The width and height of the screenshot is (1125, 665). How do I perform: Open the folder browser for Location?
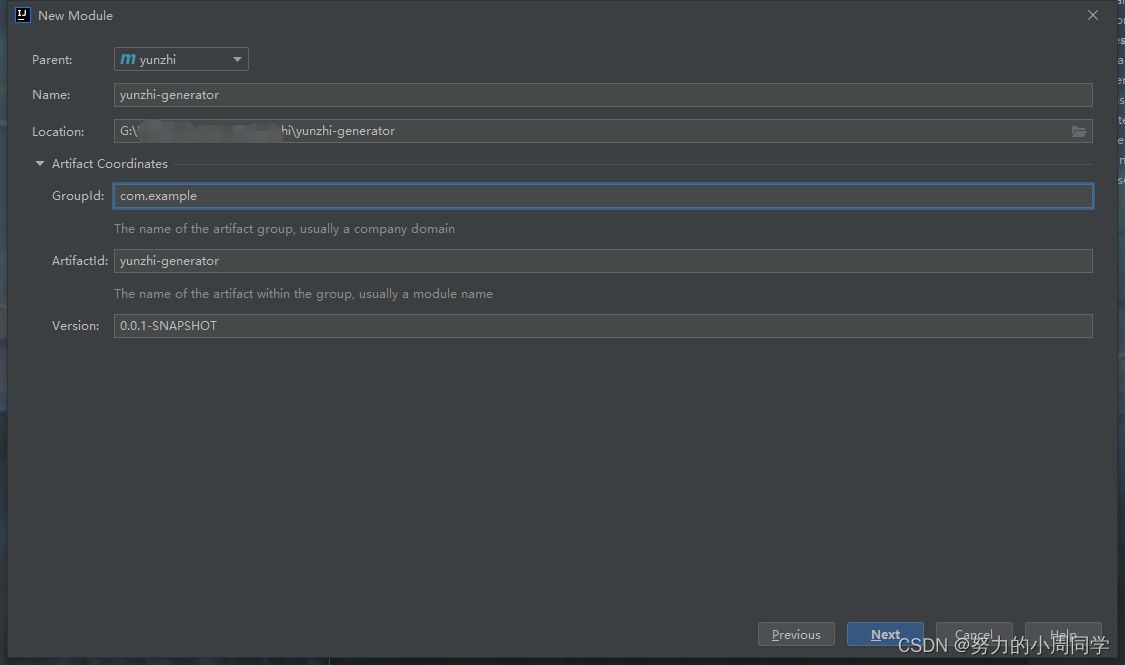pyautogui.click(x=1078, y=131)
